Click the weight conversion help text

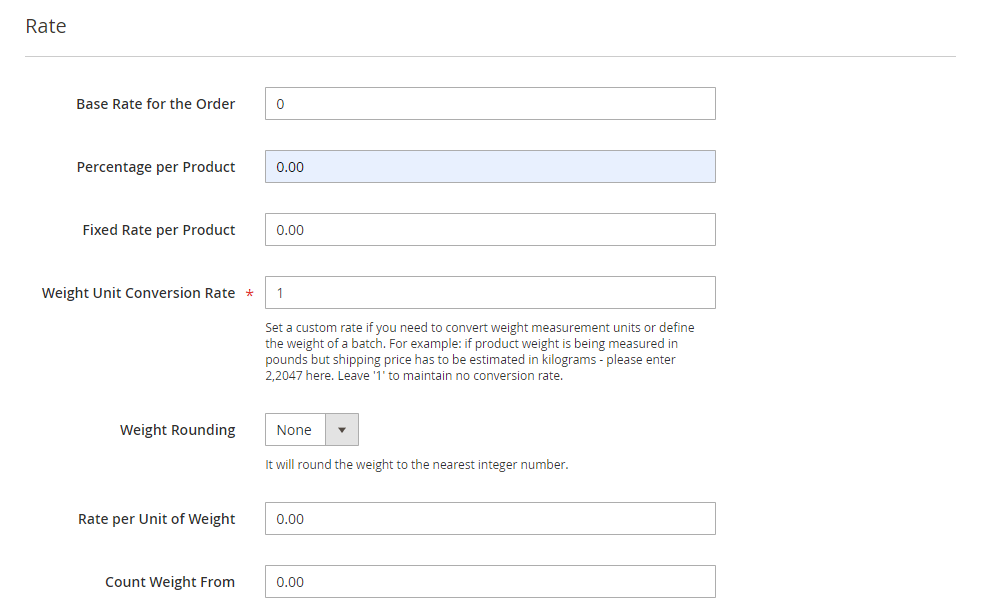[x=480, y=352]
